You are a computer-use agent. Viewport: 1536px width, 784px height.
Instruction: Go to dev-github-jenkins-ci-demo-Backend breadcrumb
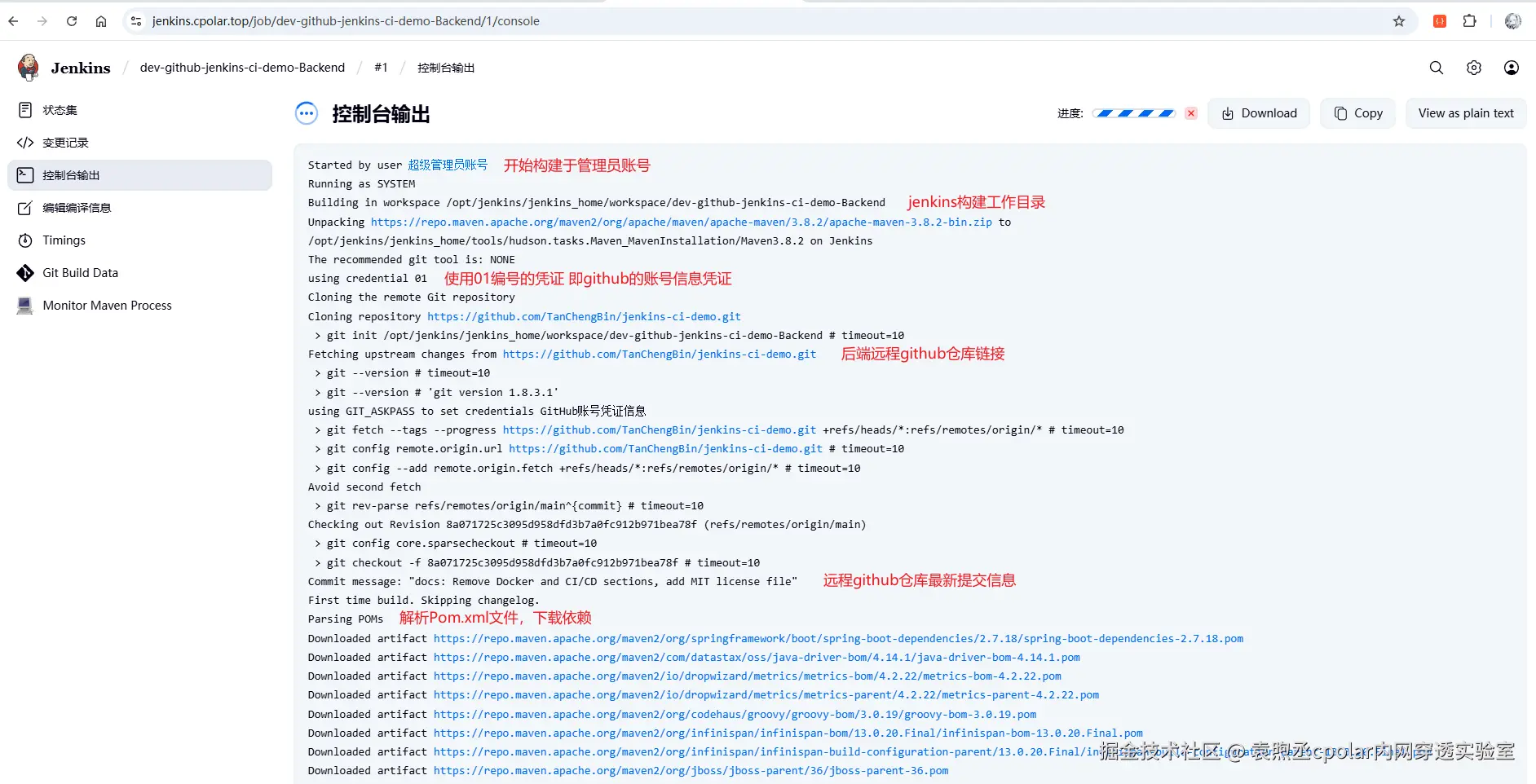pyautogui.click(x=242, y=68)
